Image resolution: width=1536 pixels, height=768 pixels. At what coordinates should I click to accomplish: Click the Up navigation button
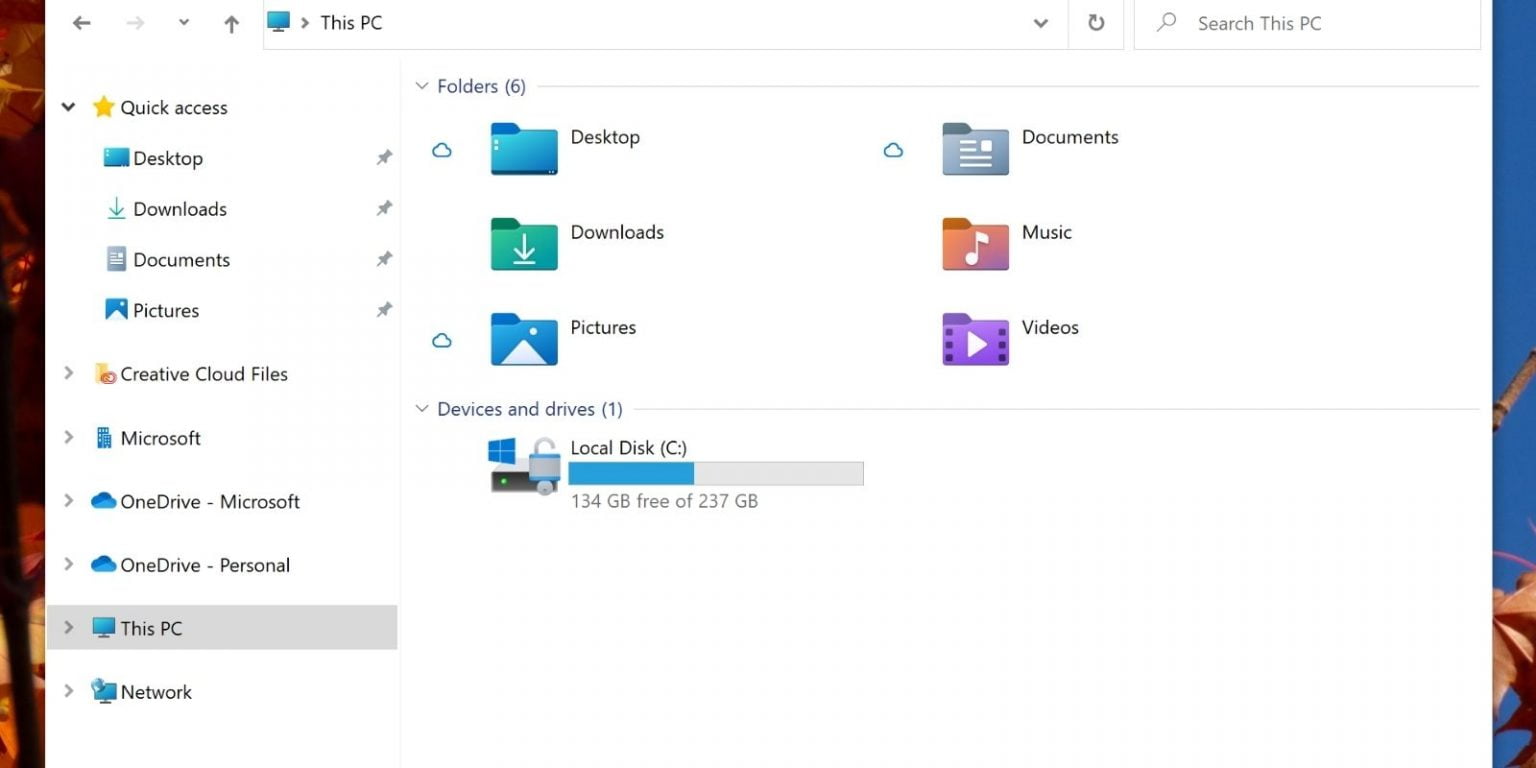[231, 22]
